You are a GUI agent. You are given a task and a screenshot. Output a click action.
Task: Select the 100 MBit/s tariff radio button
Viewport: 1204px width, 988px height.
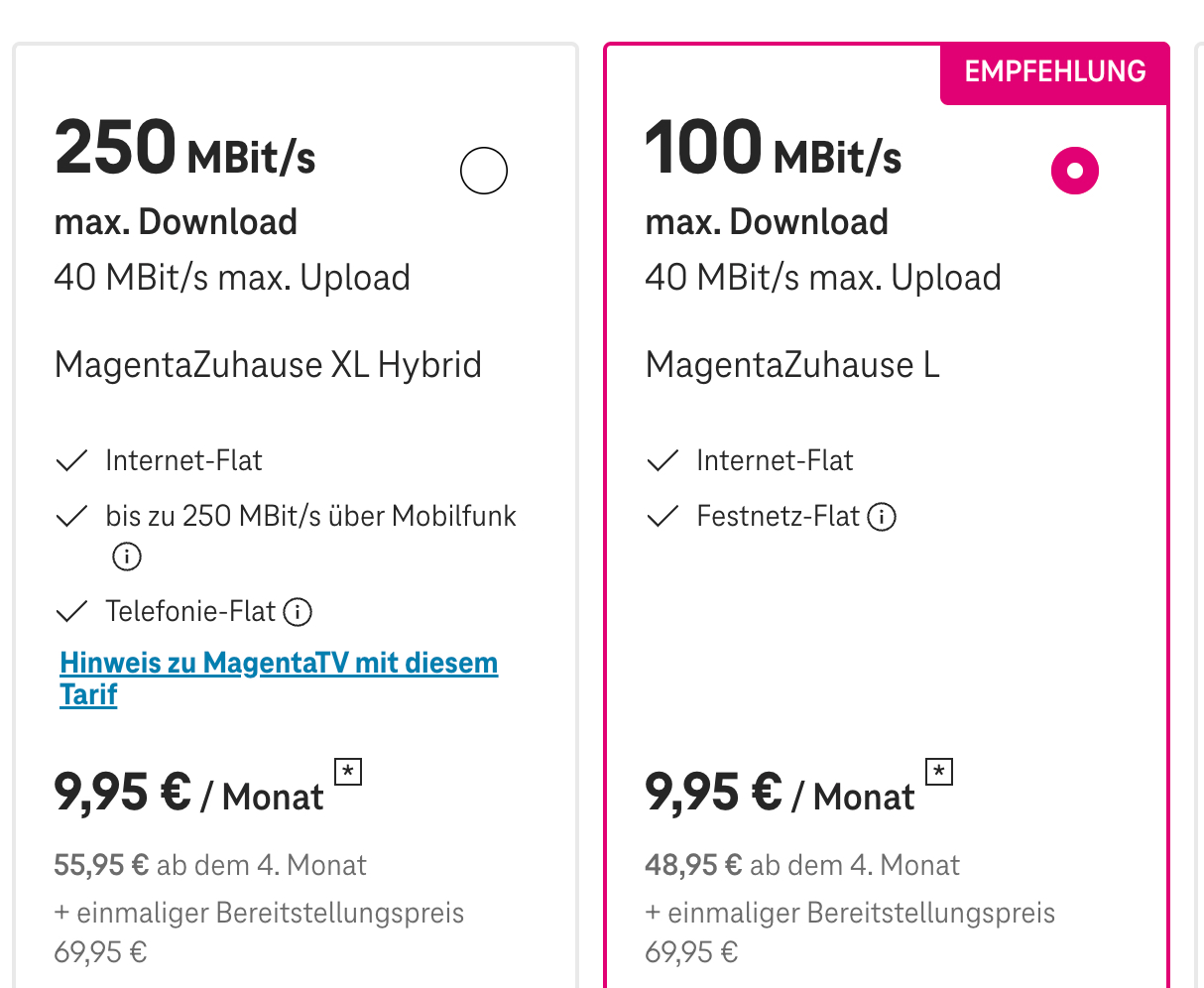coord(1075,171)
